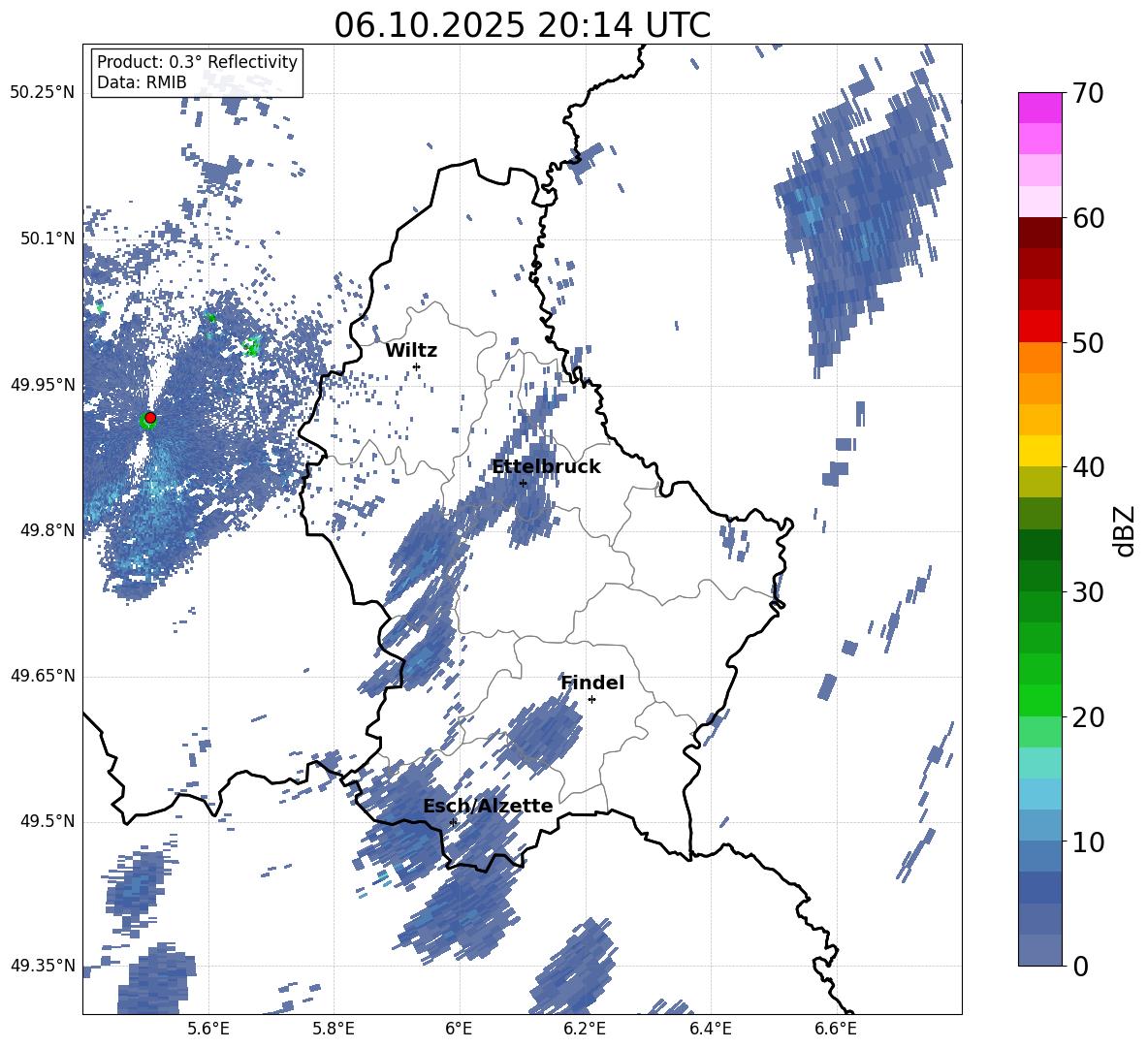Click the 50.25°N latitude label
Screen dimensions: 1148x1048
pos(43,93)
